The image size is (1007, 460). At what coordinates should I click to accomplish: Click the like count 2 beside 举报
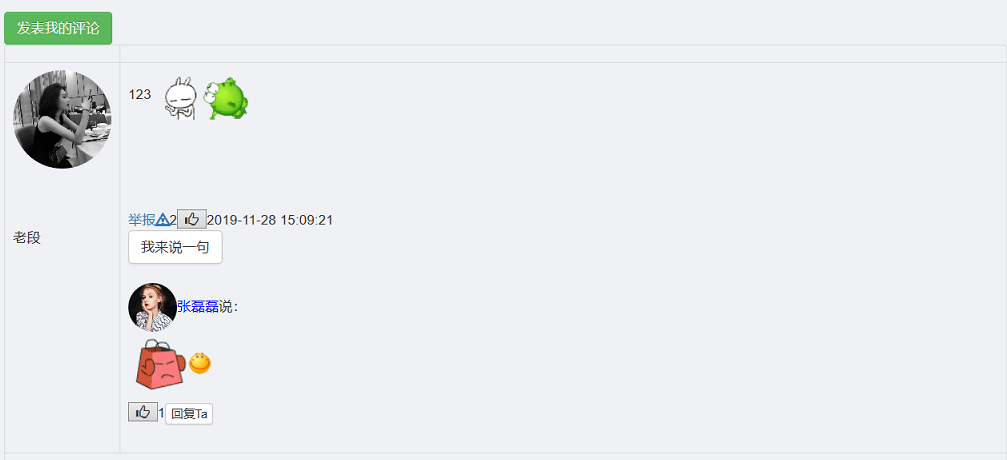click(x=173, y=220)
